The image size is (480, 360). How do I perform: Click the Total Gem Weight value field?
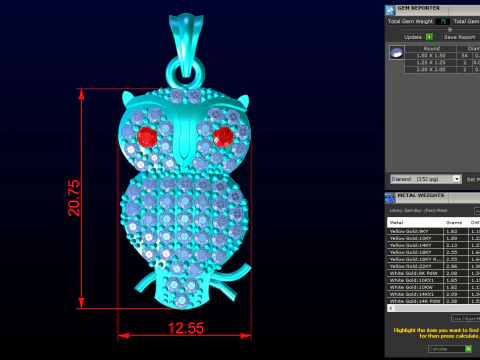[443, 21]
